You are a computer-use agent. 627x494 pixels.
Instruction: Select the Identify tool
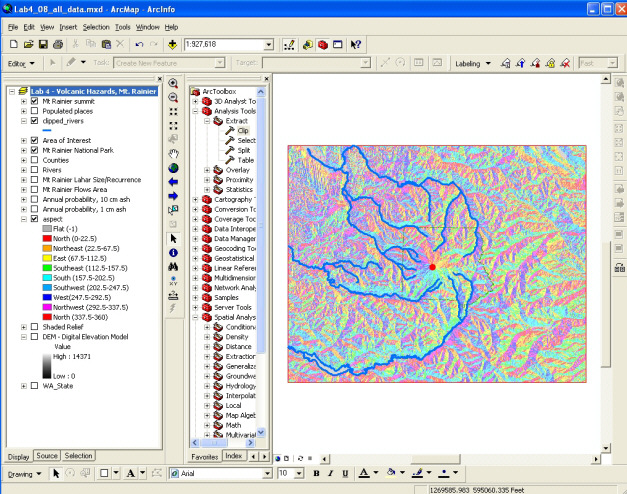pos(173,253)
